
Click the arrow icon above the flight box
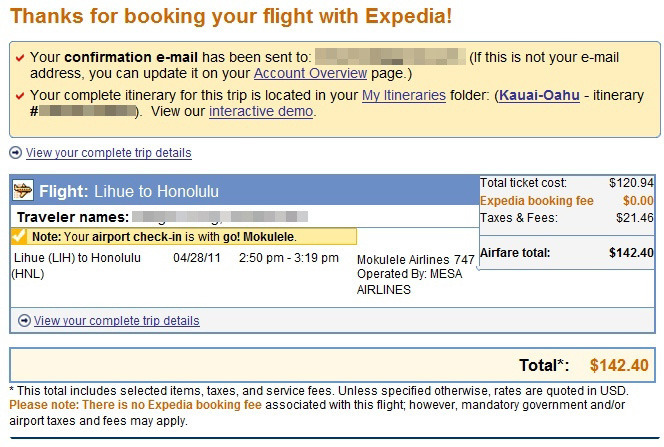16,152
